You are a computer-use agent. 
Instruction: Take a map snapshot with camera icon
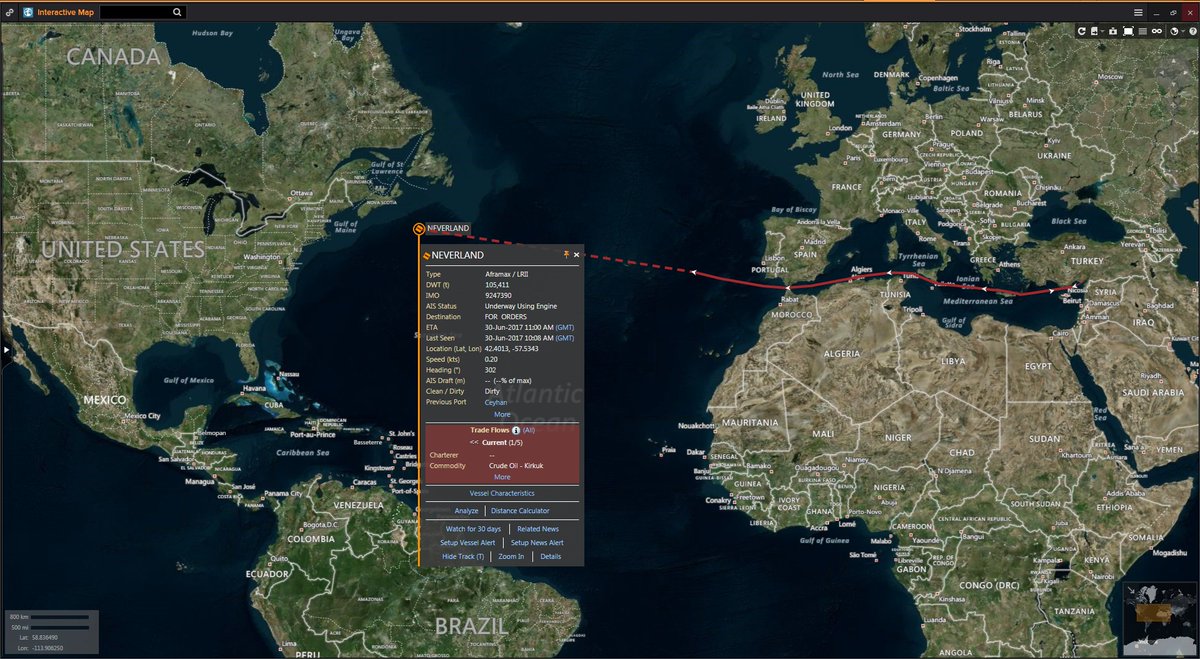pos(1113,31)
